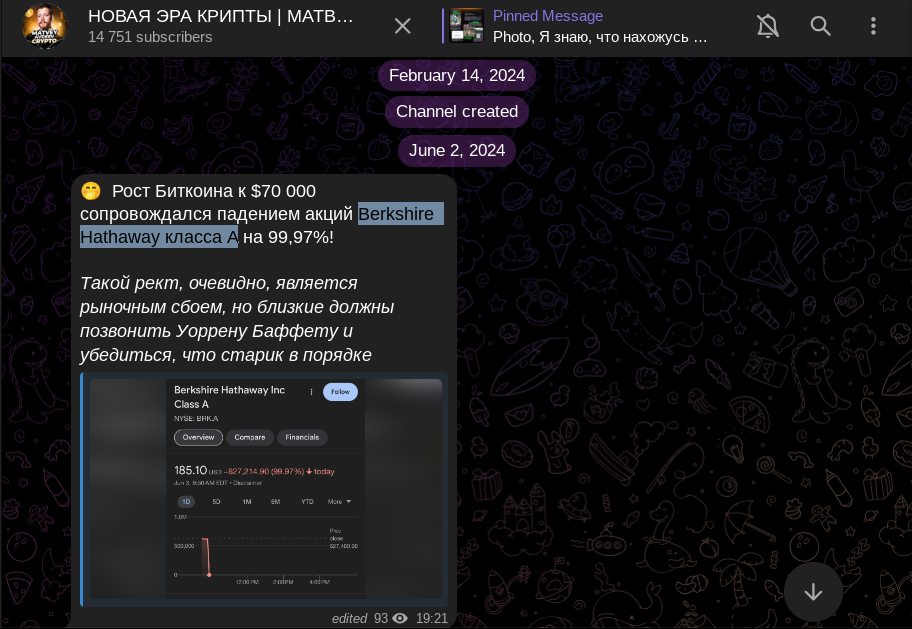Toggle channel notifications with the bell icon
The height and width of the screenshot is (629, 912).
768,26
